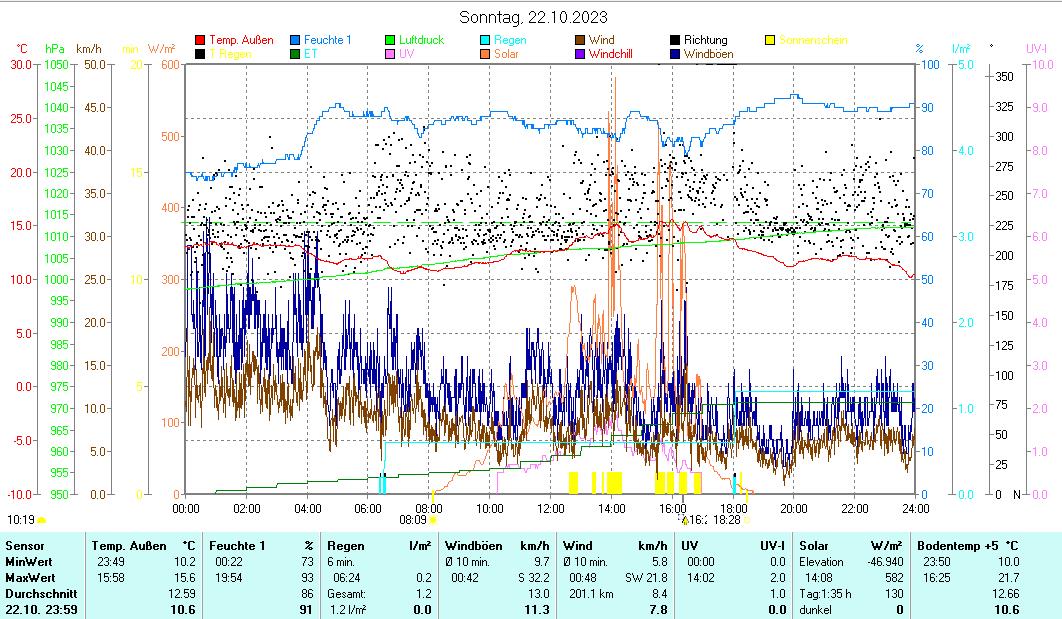Click the 12:00 time axis label
Viewport: 1062px width, 619px height.
(x=550, y=508)
